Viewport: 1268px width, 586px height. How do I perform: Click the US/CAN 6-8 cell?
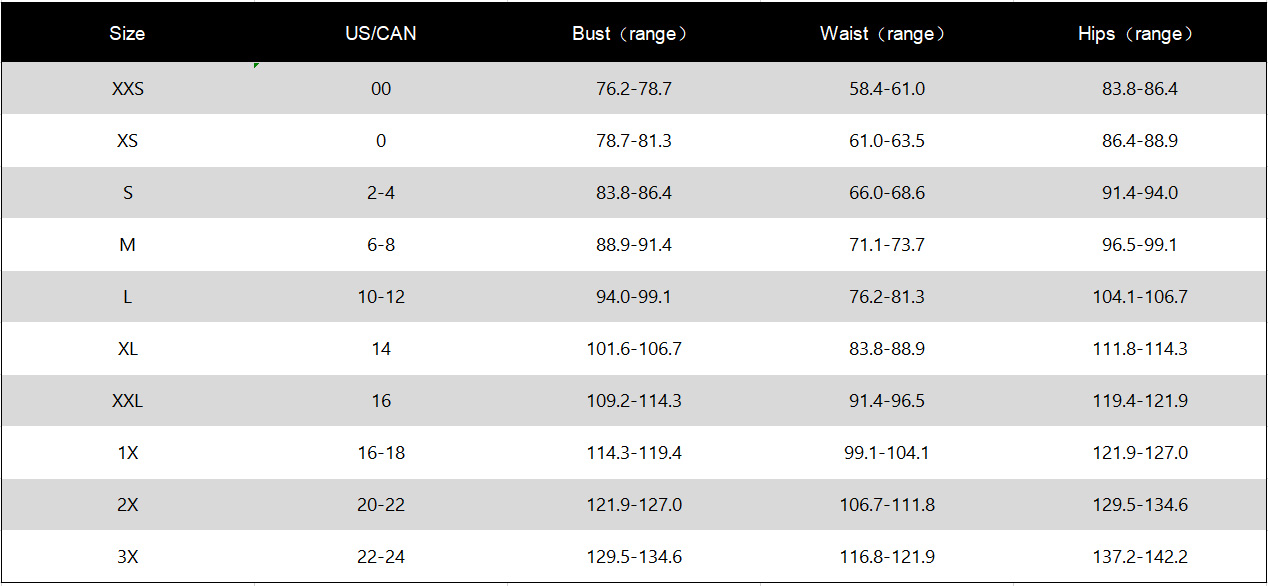[x=381, y=245]
